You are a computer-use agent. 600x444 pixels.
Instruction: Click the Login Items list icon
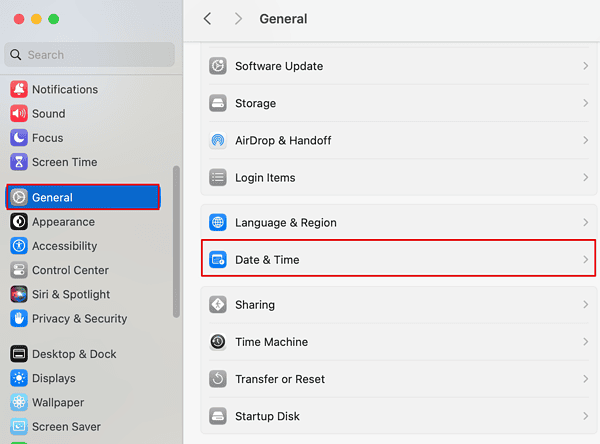[x=218, y=178]
